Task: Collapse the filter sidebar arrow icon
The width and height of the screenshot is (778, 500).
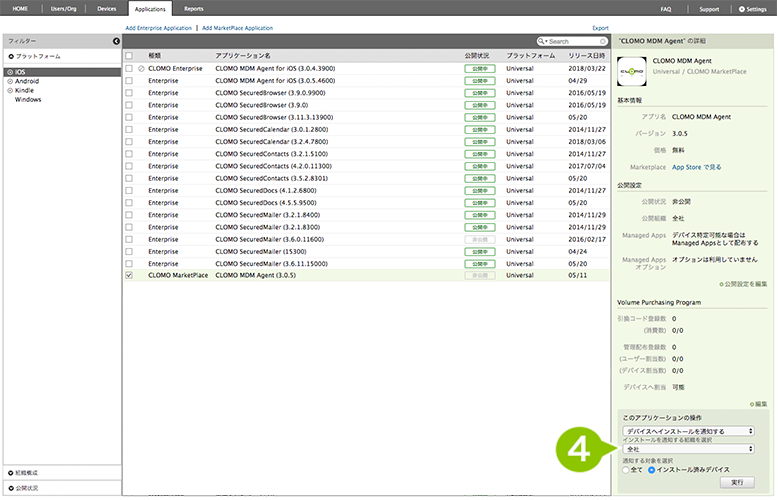Action: tap(116, 41)
